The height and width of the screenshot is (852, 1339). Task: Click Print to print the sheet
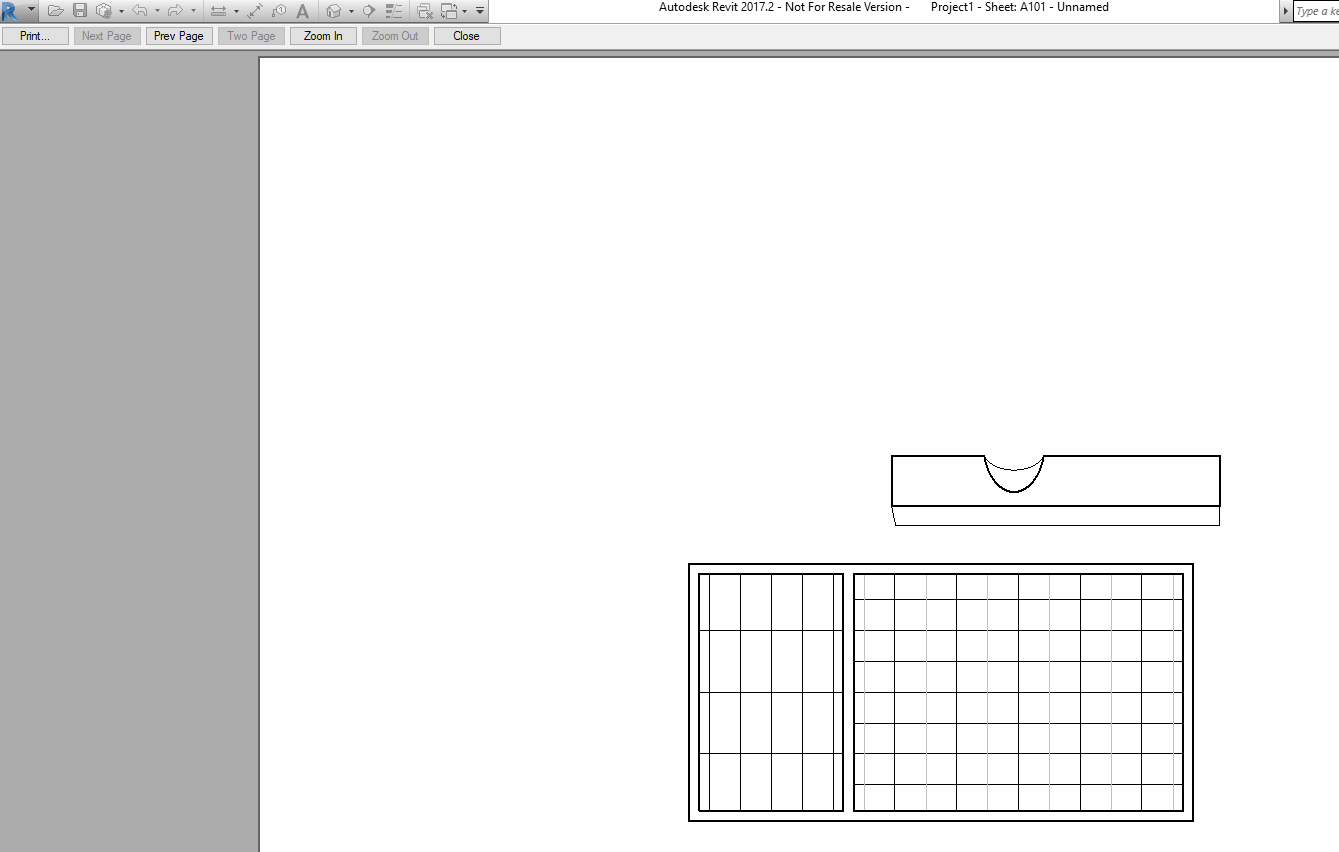[x=35, y=35]
